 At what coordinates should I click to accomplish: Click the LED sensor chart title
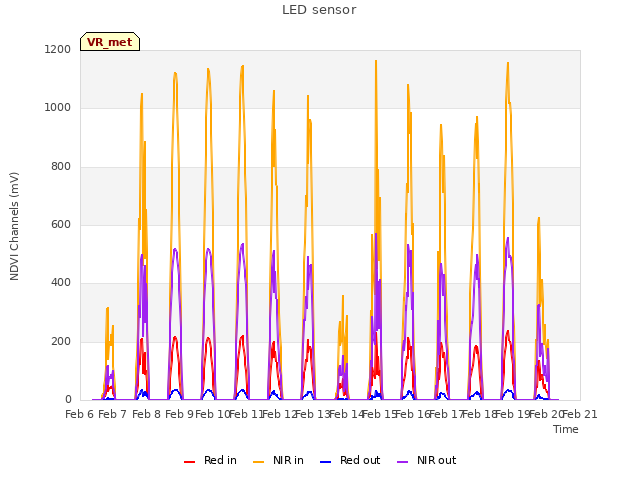[x=319, y=10]
